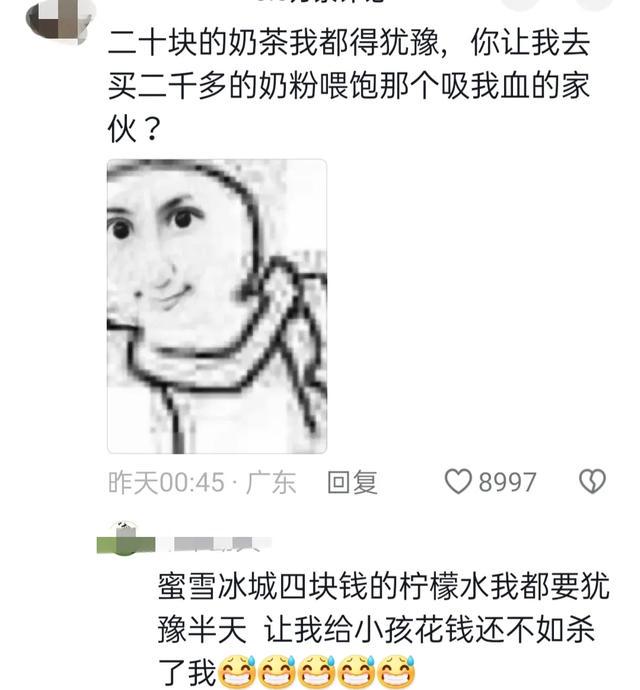Select the reply text starting 蜜雪冰城
Screen dimensions: 640x690
click(383, 629)
